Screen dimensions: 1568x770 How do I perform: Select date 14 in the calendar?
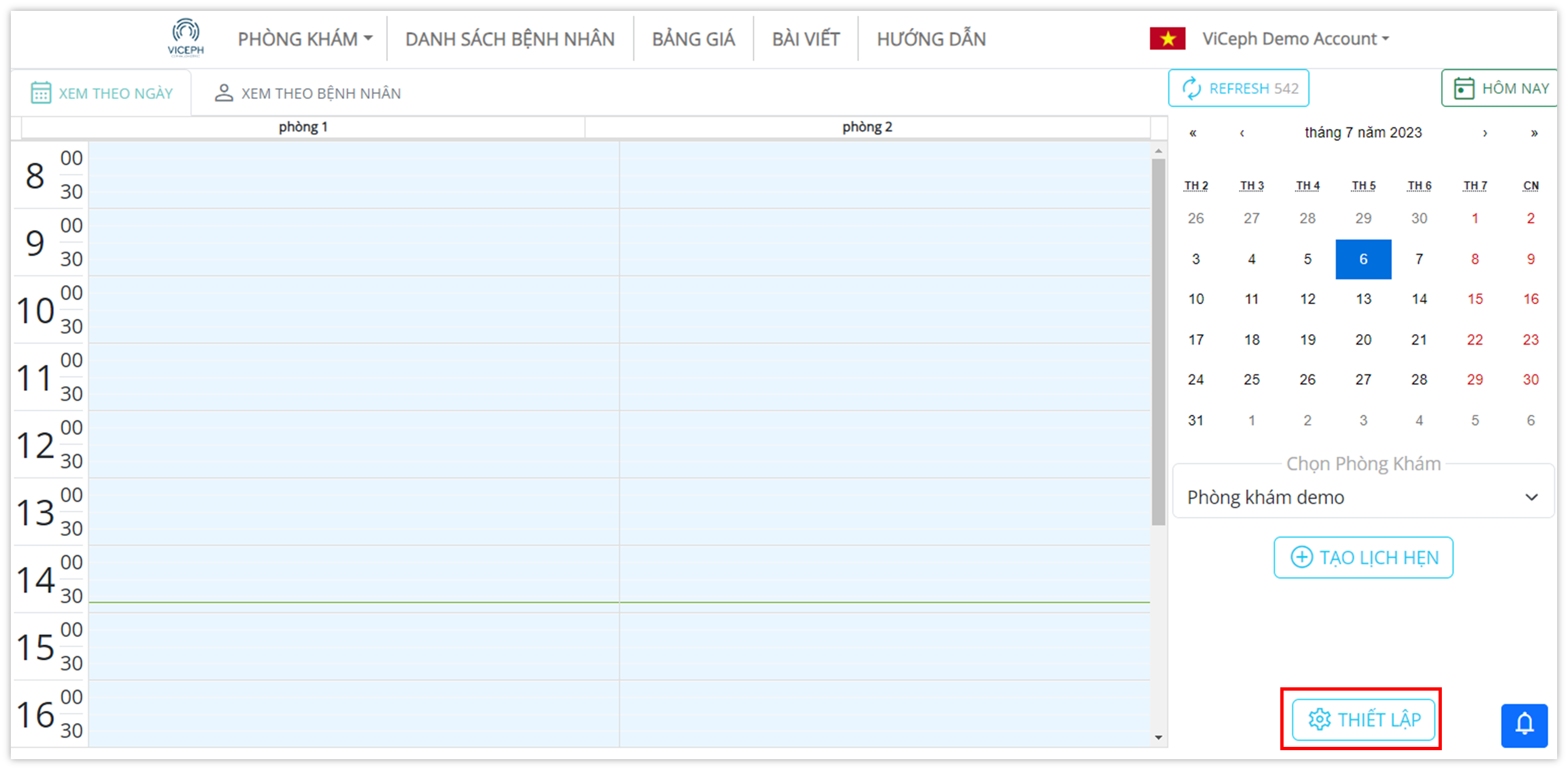[1419, 299]
